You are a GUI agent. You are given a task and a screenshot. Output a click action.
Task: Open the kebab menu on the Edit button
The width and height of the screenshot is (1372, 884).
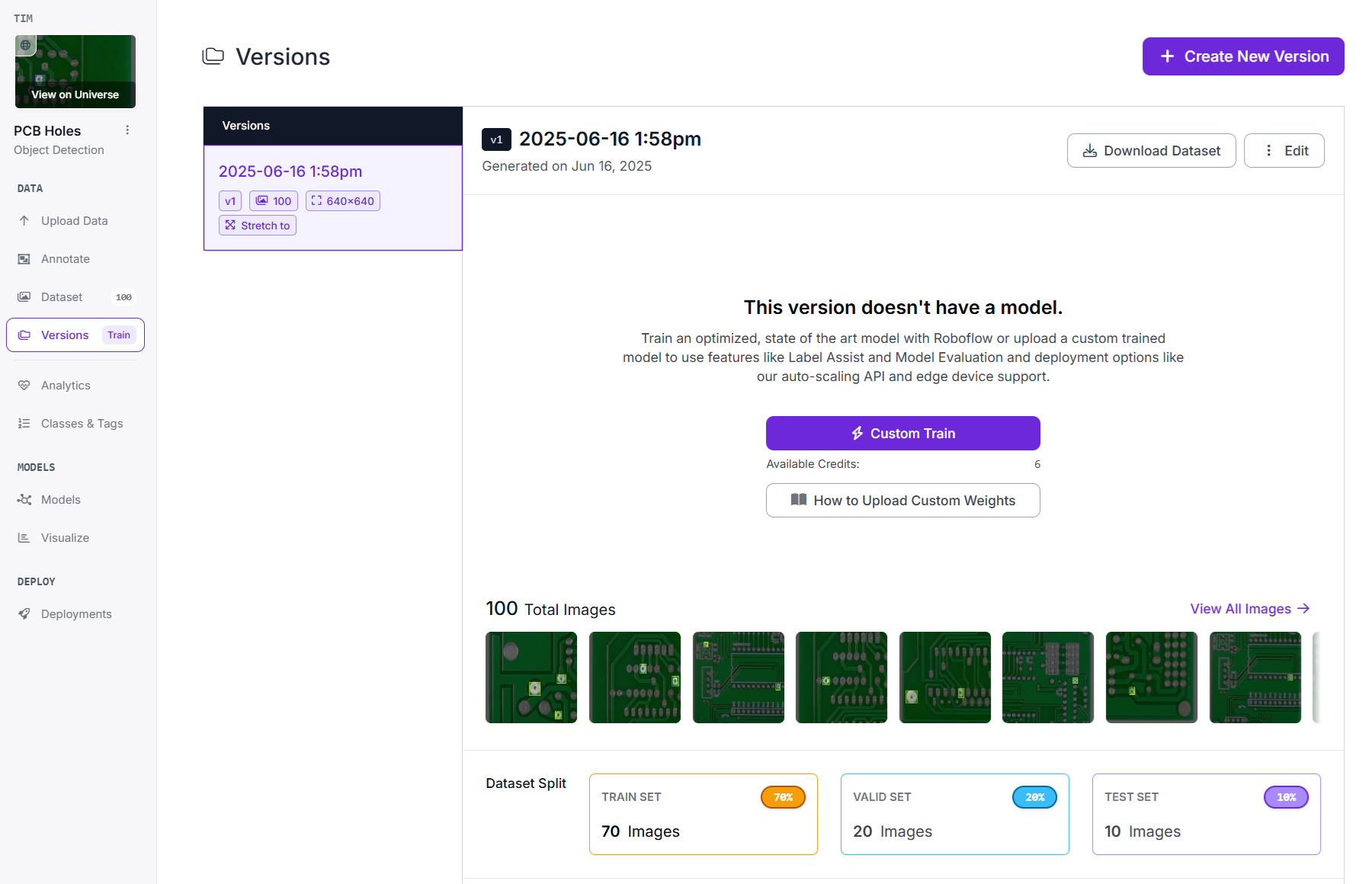(1268, 150)
